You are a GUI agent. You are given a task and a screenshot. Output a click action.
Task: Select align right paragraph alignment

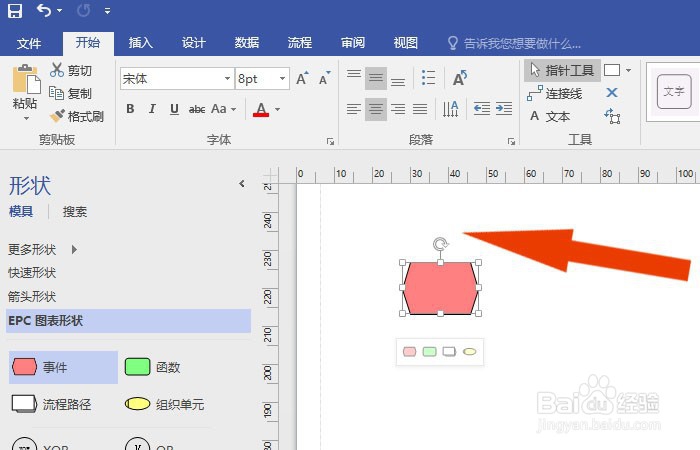[x=398, y=109]
